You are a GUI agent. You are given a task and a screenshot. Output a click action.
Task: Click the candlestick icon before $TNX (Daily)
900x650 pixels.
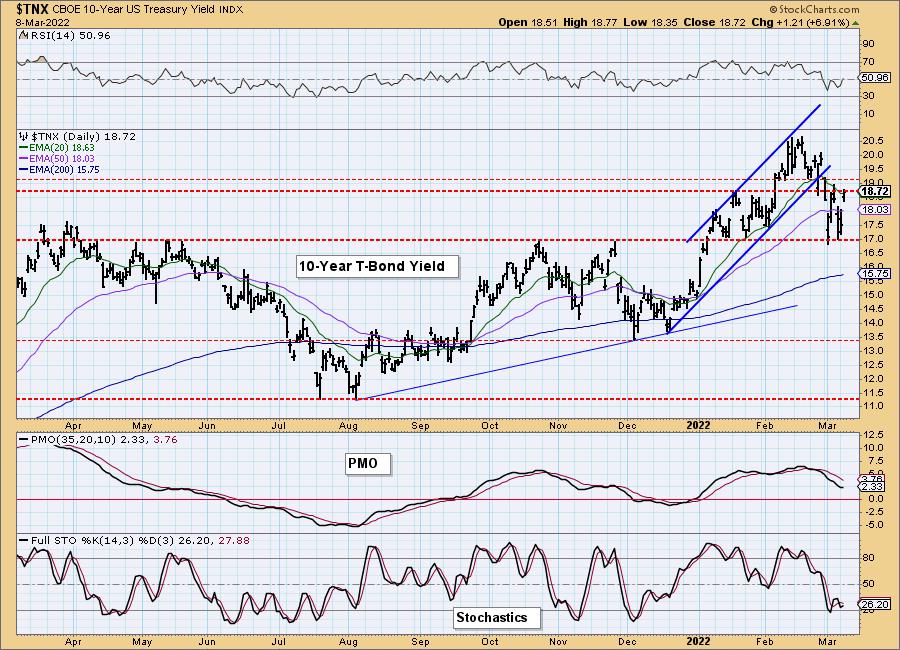(x=23, y=137)
